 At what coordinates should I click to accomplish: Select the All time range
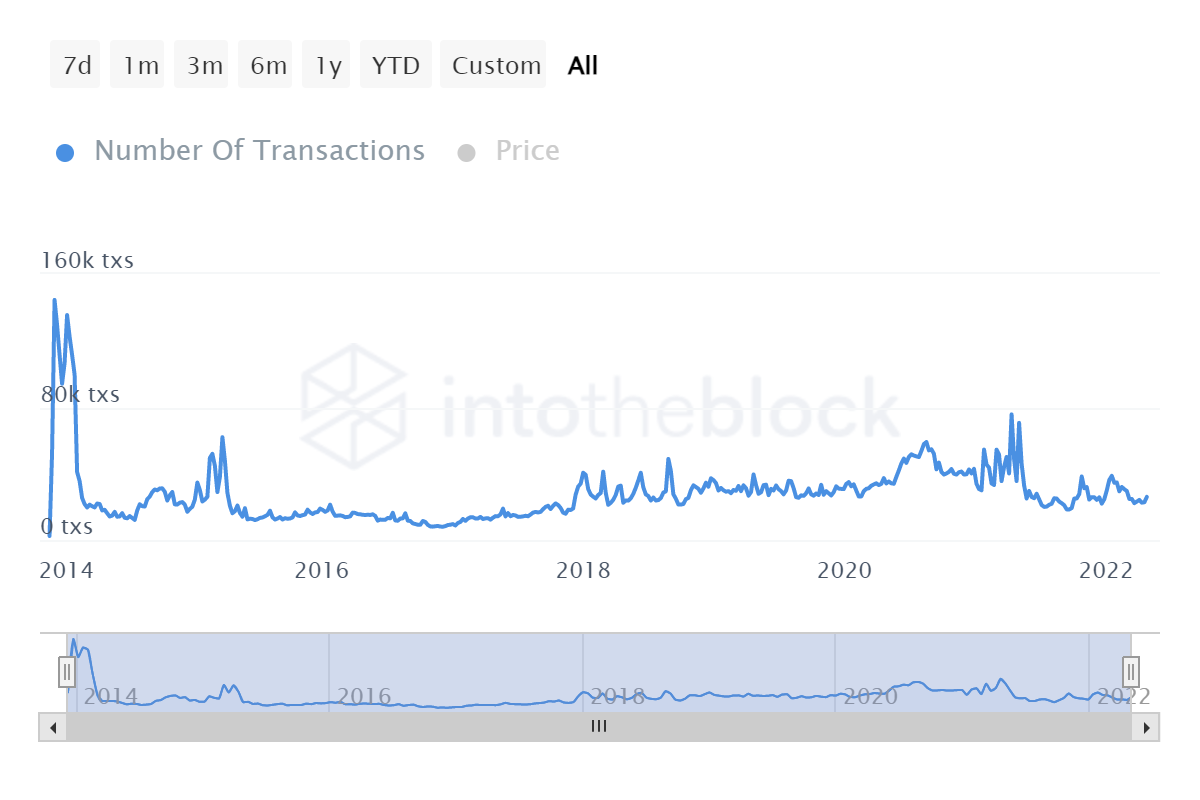pyautogui.click(x=582, y=66)
